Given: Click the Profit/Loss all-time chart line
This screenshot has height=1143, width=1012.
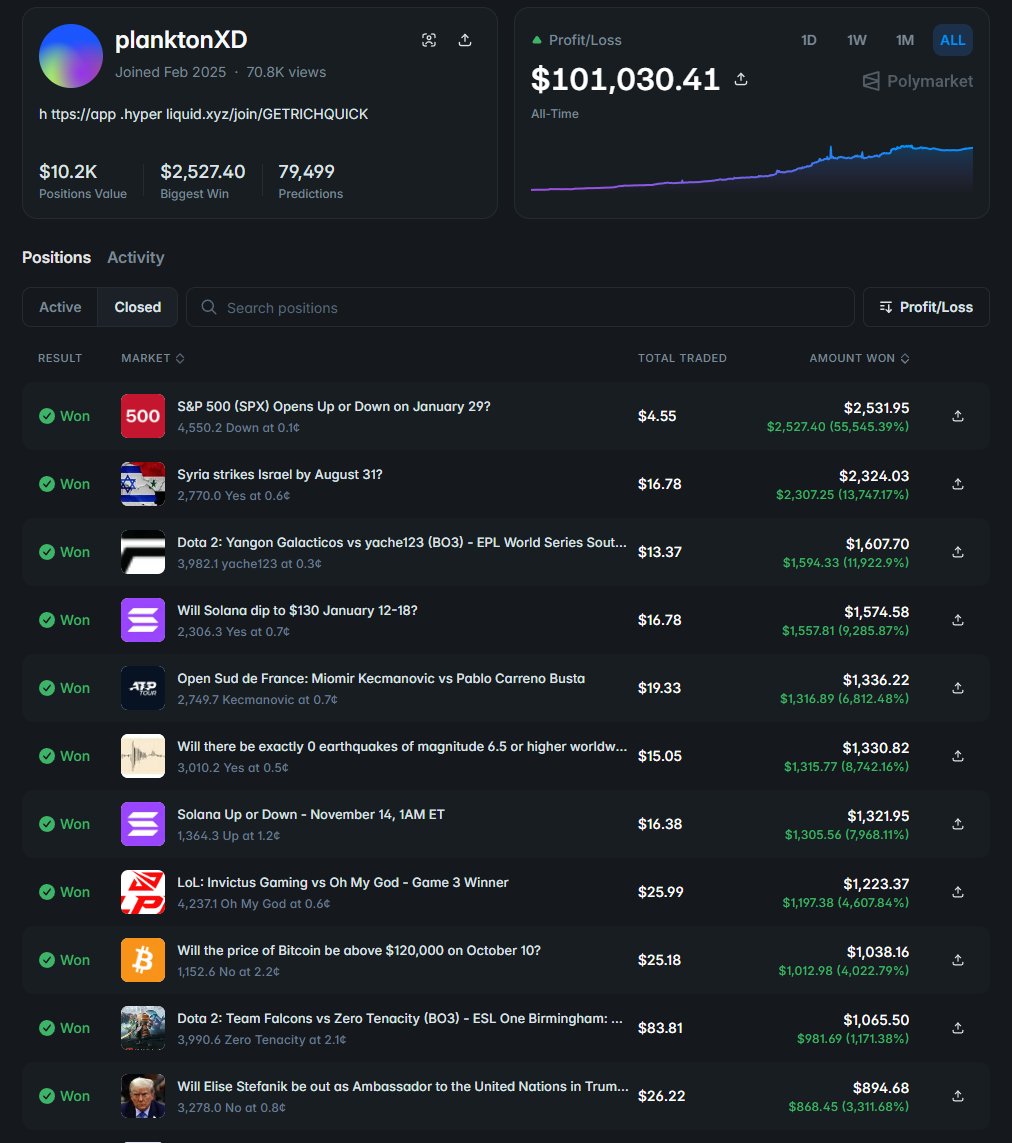Looking at the screenshot, I should 752,168.
